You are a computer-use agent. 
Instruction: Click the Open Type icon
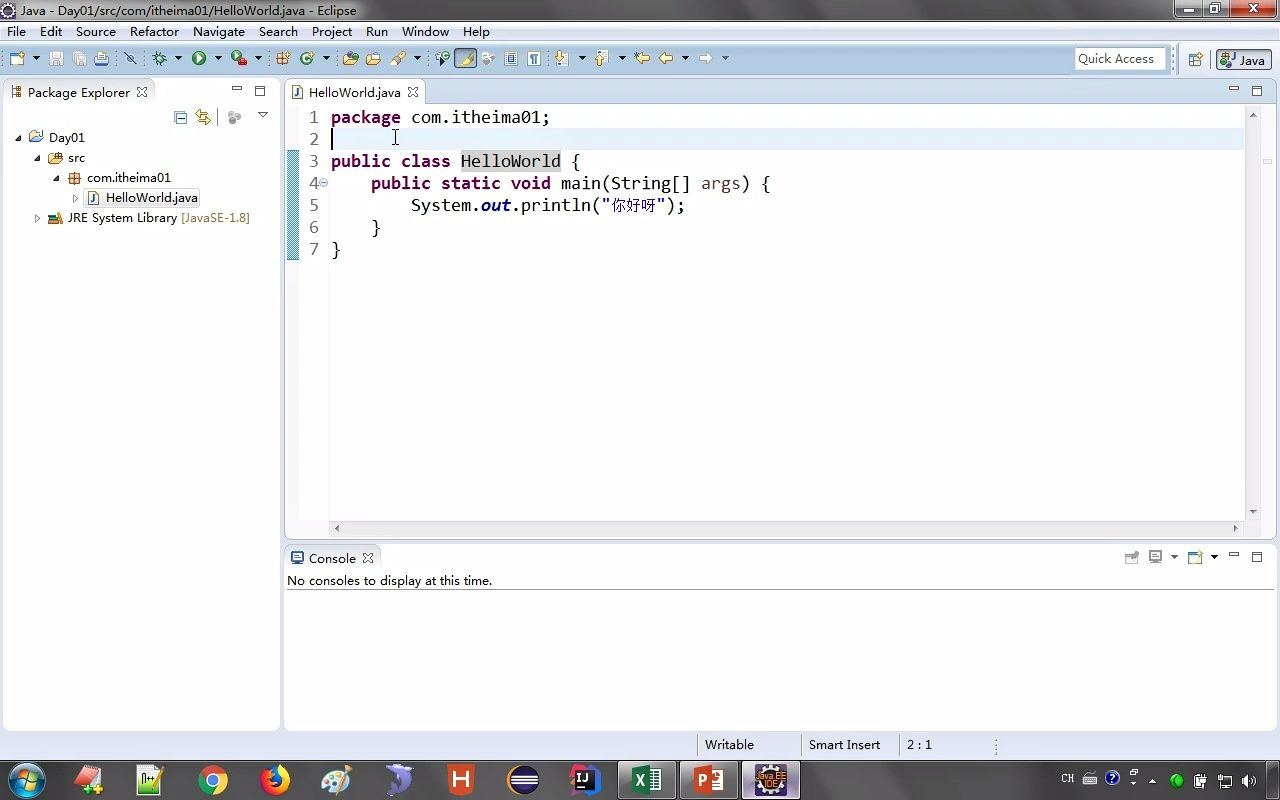pos(350,59)
